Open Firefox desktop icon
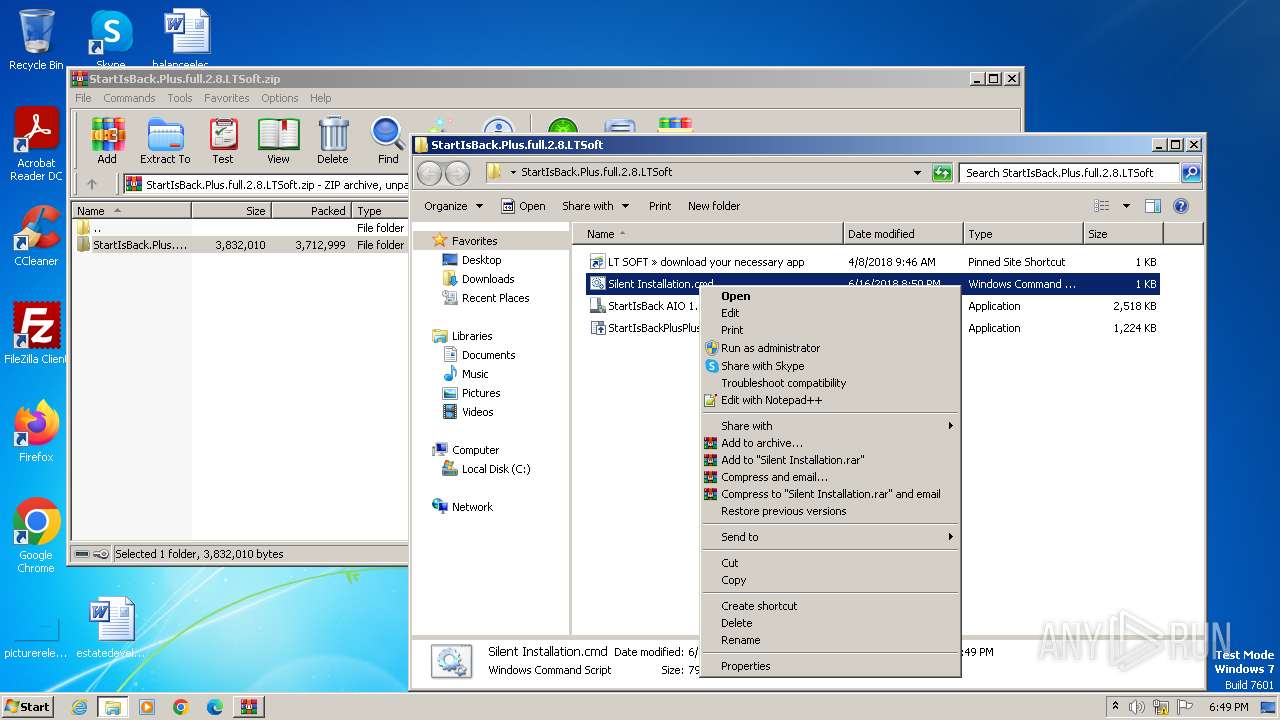 tap(36, 431)
